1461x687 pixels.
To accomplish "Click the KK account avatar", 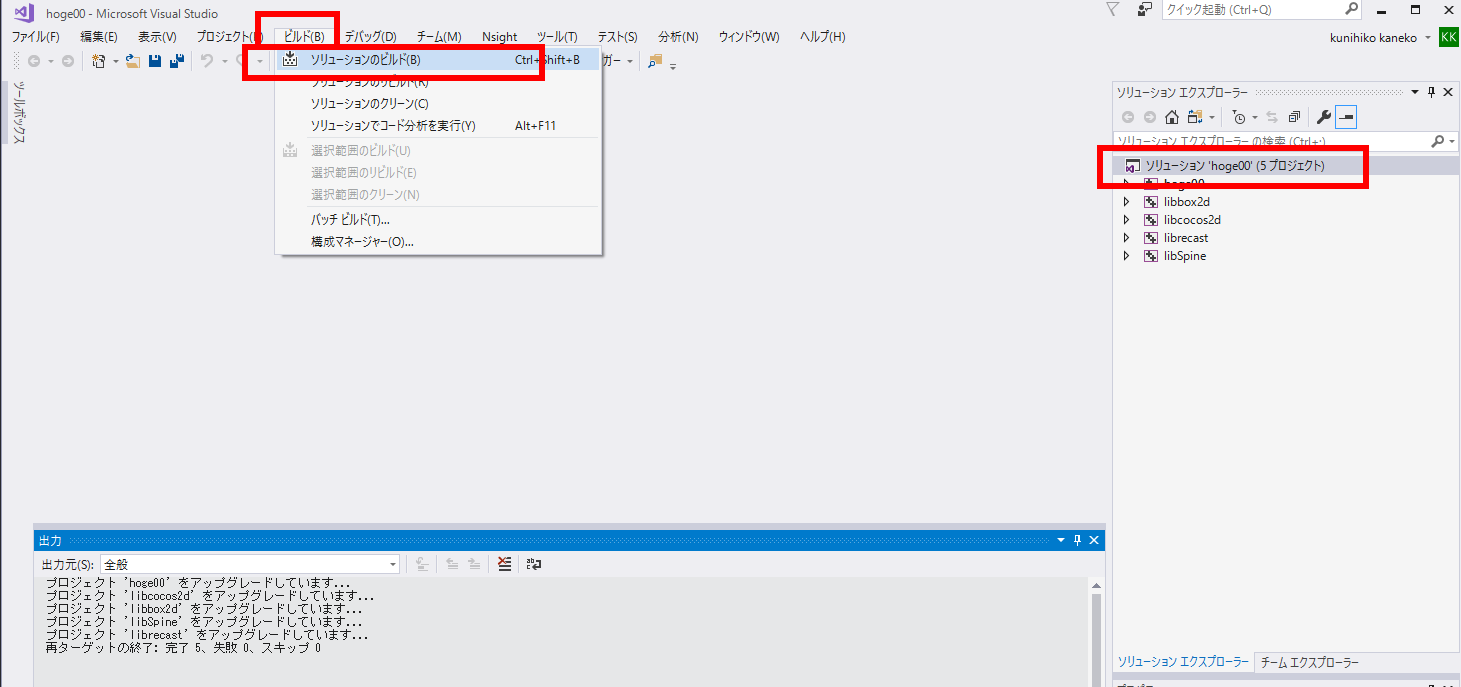I will coord(1449,37).
